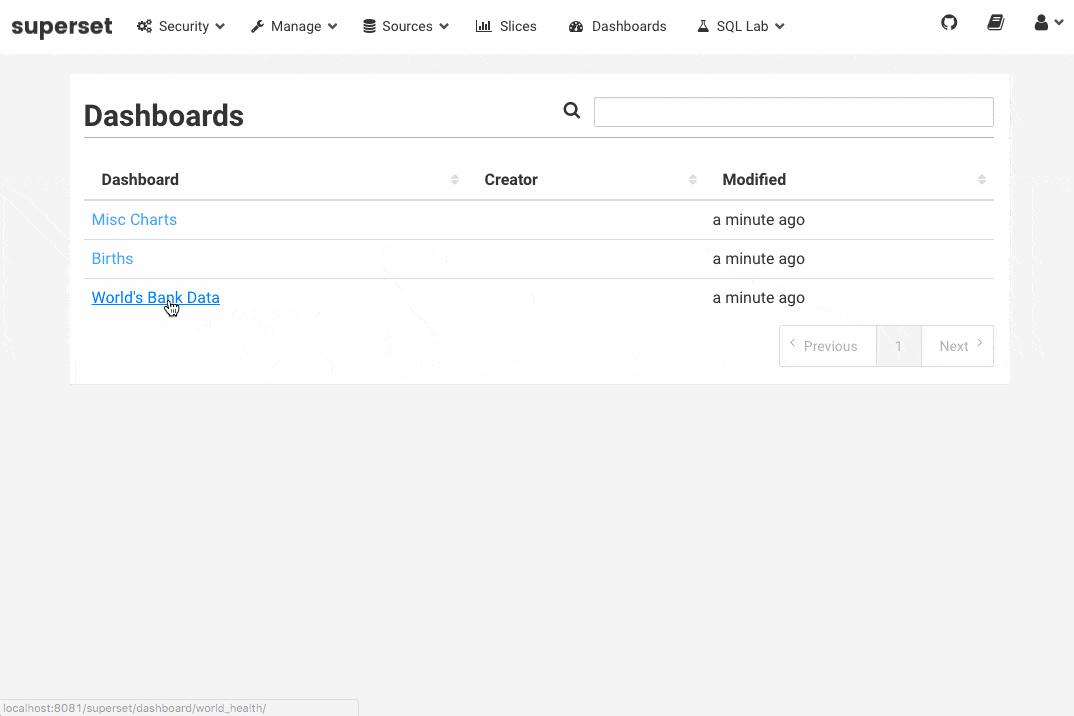Go to Slices in navbar

507,27
